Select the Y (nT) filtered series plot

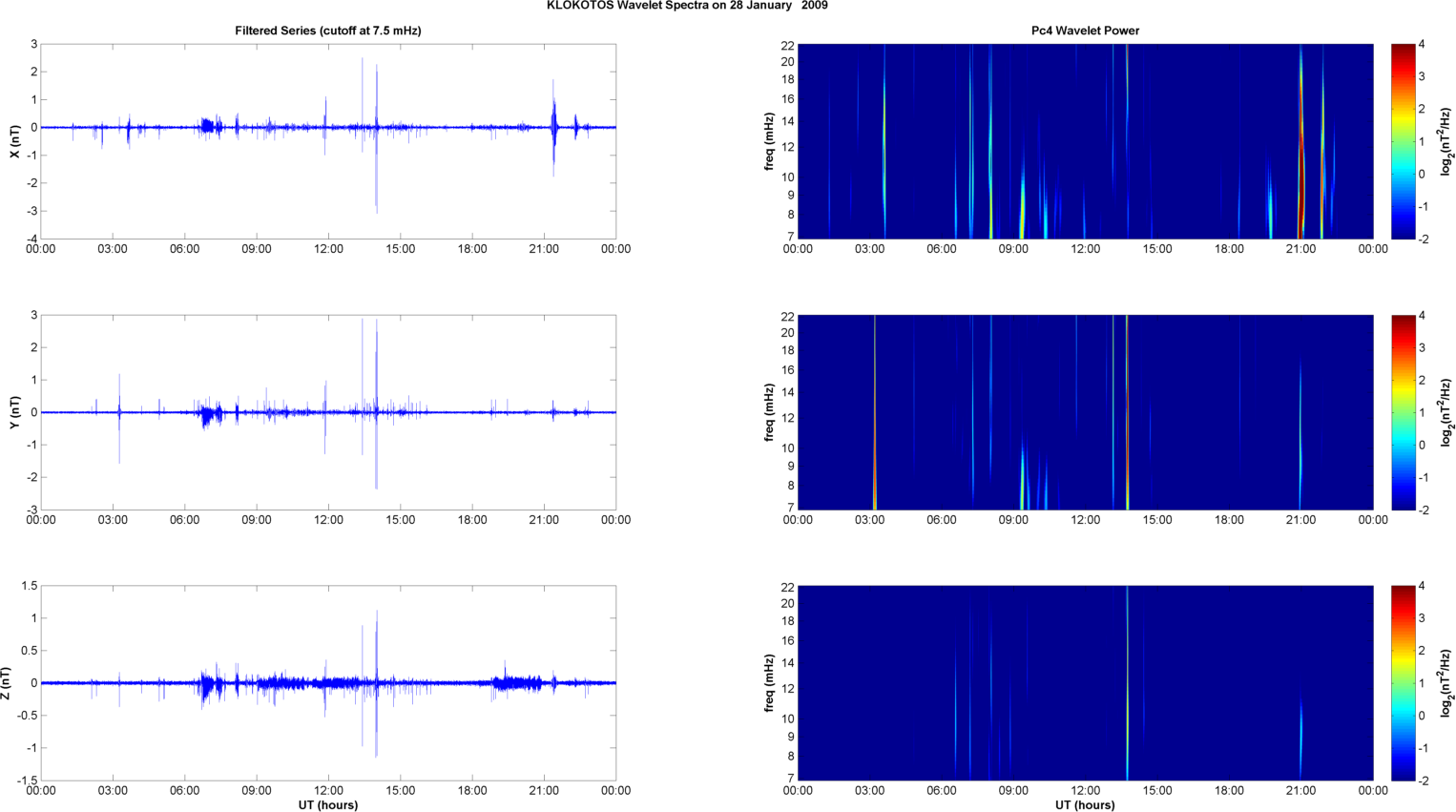(327, 412)
